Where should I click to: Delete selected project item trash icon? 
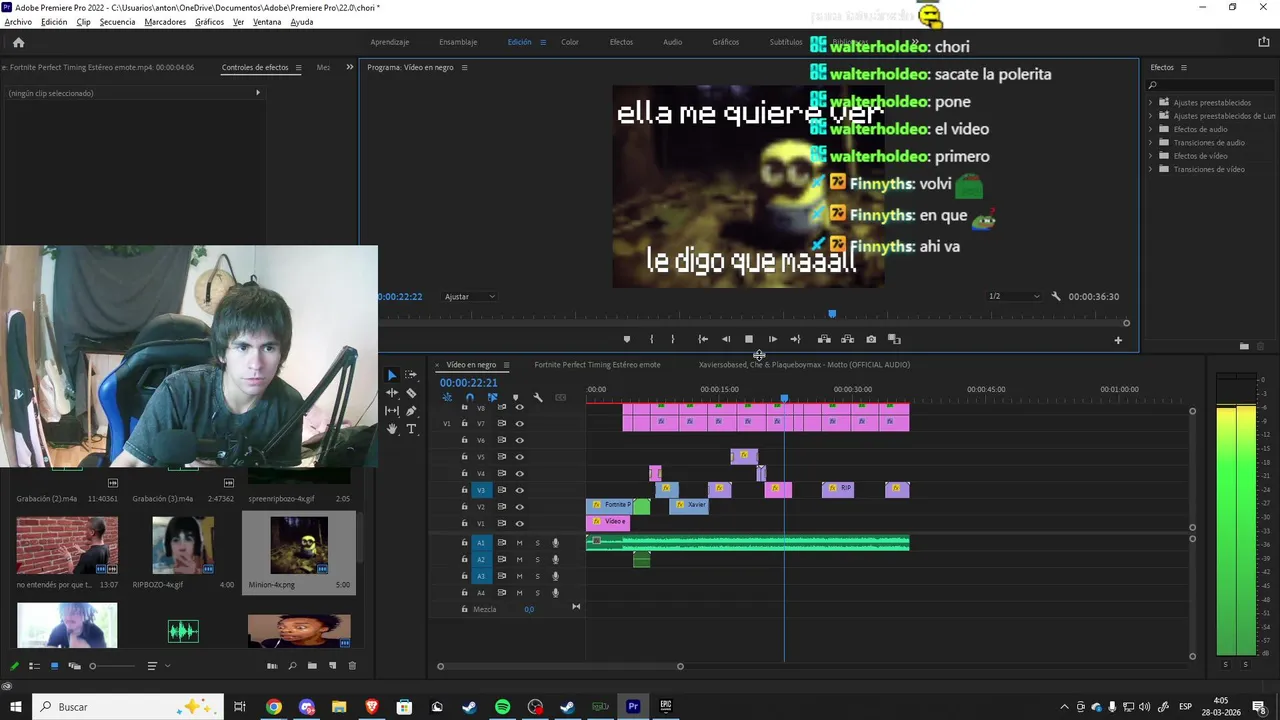[x=352, y=666]
